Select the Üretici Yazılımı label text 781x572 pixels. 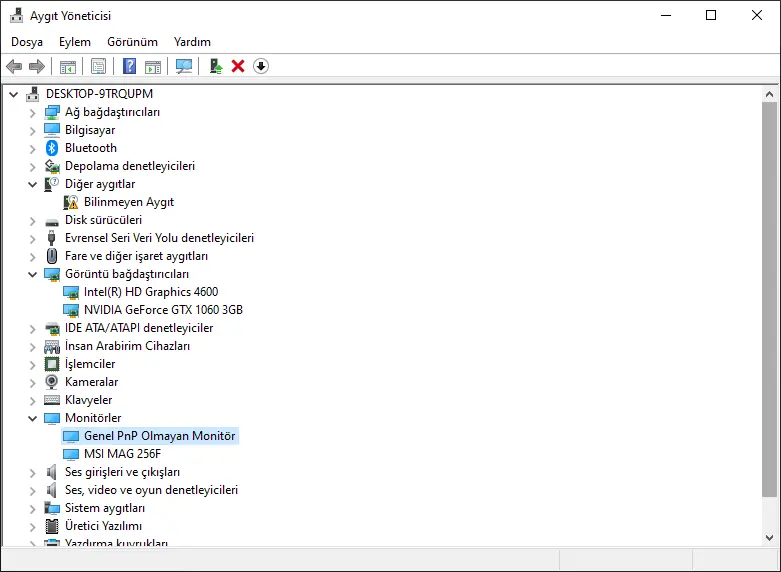[104, 526]
